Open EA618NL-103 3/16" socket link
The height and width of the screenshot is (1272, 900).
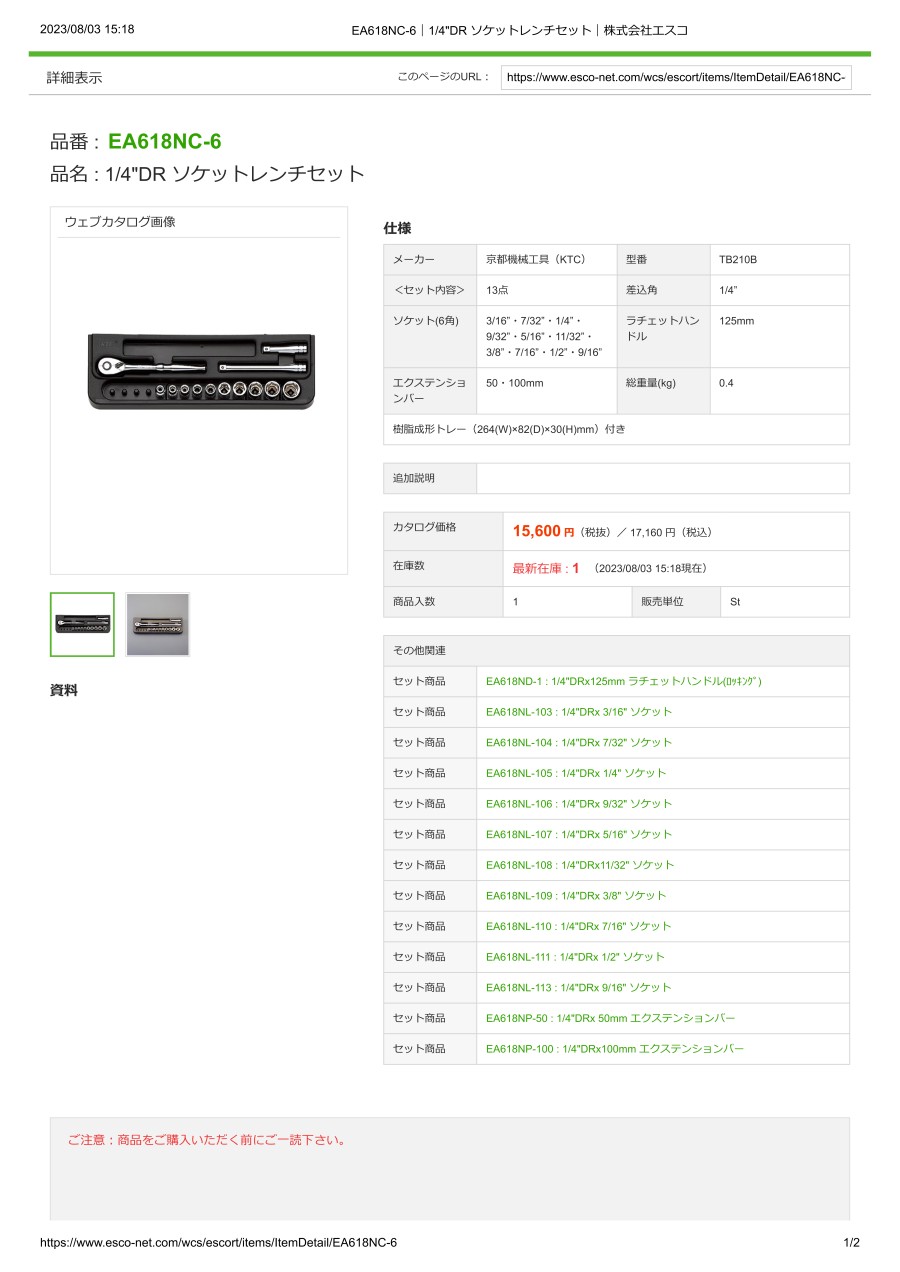pyautogui.click(x=578, y=712)
